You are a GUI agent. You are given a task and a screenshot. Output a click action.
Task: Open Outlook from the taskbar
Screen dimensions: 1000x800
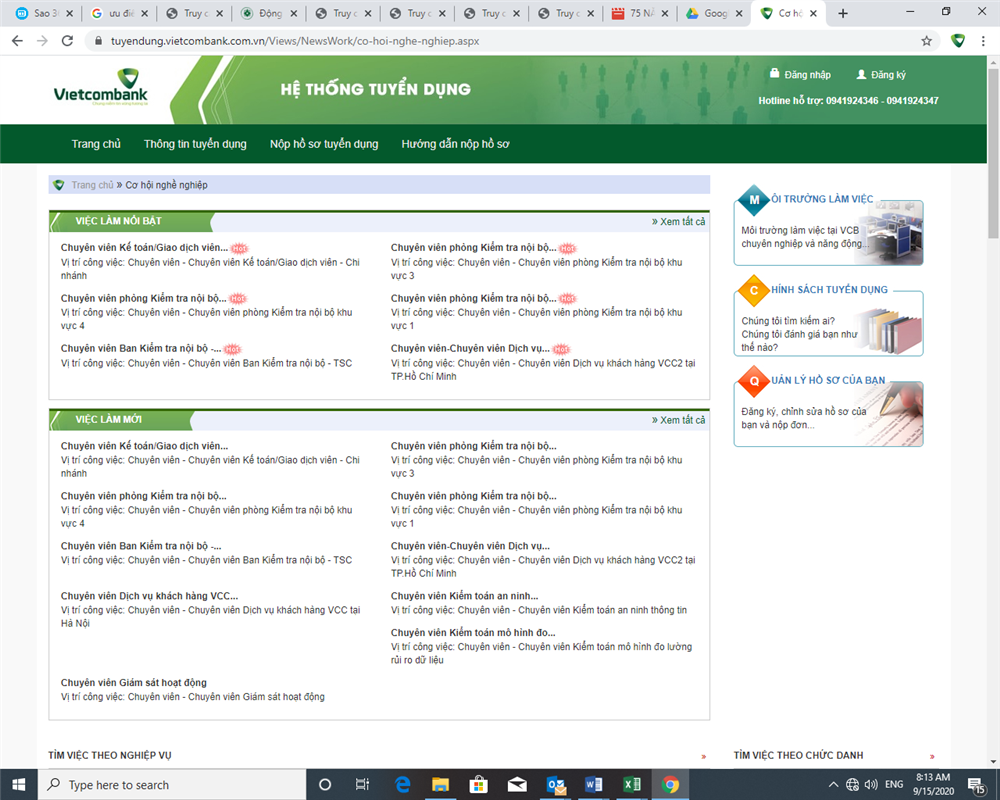(555, 785)
